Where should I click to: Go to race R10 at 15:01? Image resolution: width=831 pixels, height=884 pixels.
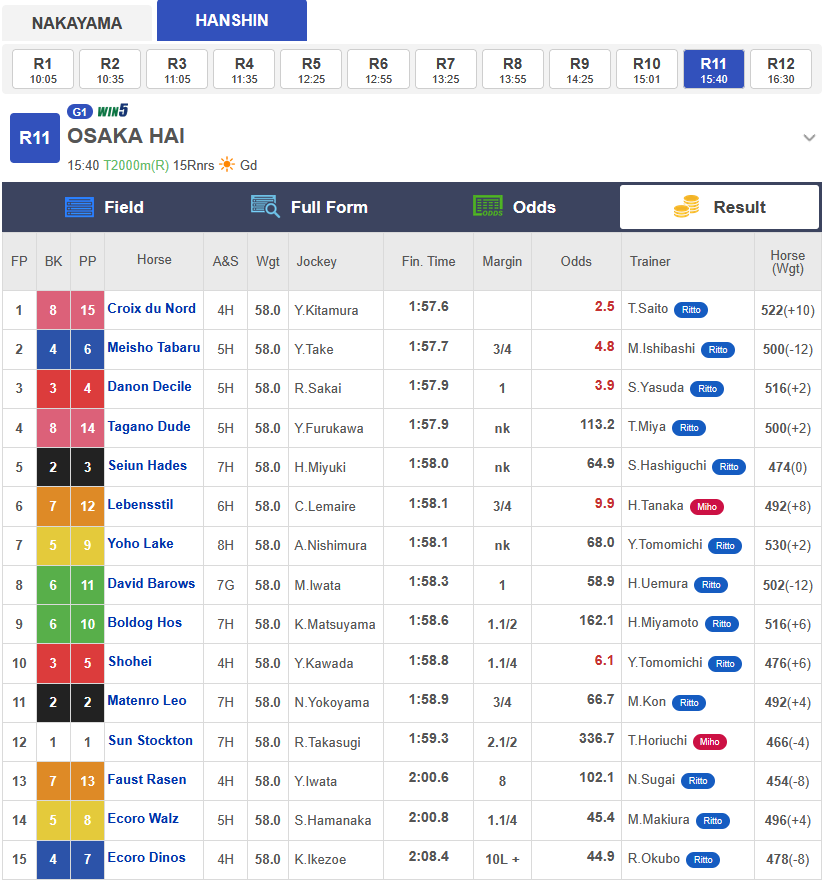(x=647, y=70)
